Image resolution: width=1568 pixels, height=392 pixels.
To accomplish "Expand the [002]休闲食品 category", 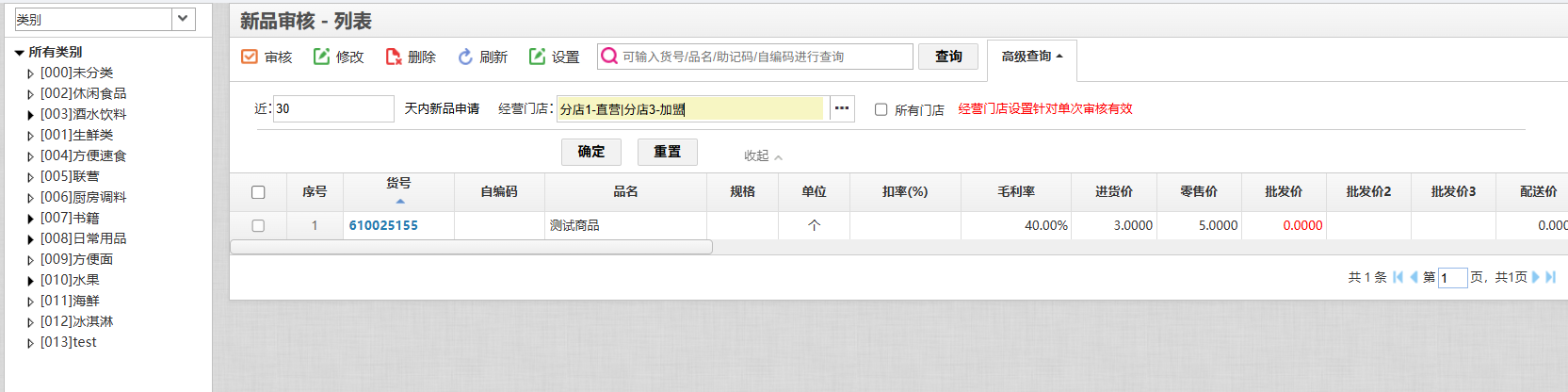I will [30, 94].
